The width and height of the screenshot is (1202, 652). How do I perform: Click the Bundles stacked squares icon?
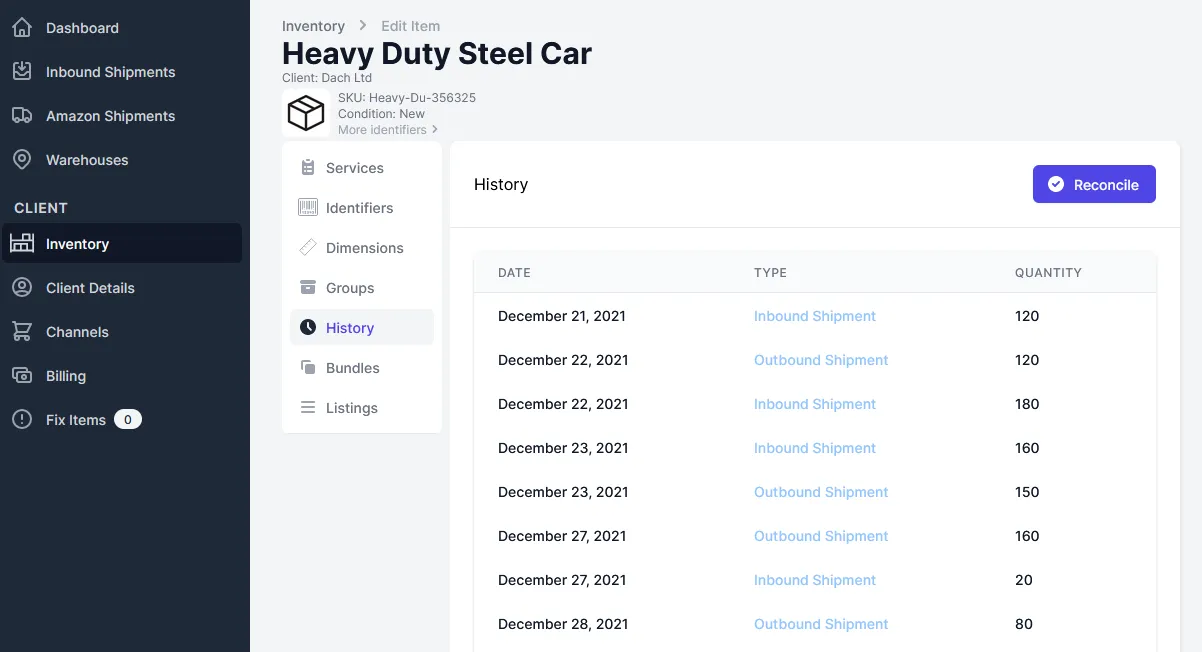coord(308,368)
